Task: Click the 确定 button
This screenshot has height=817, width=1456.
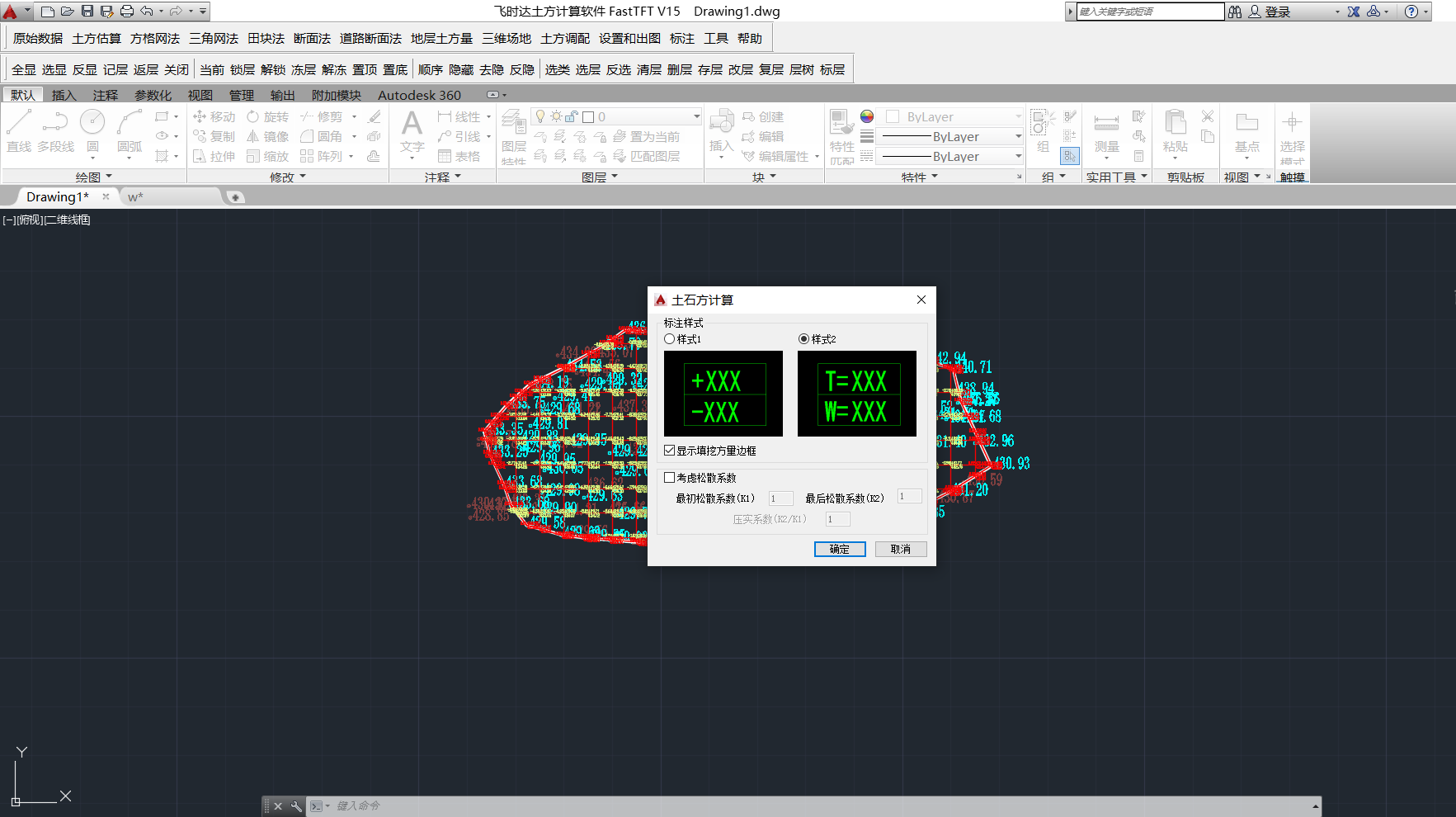Action: click(840, 550)
